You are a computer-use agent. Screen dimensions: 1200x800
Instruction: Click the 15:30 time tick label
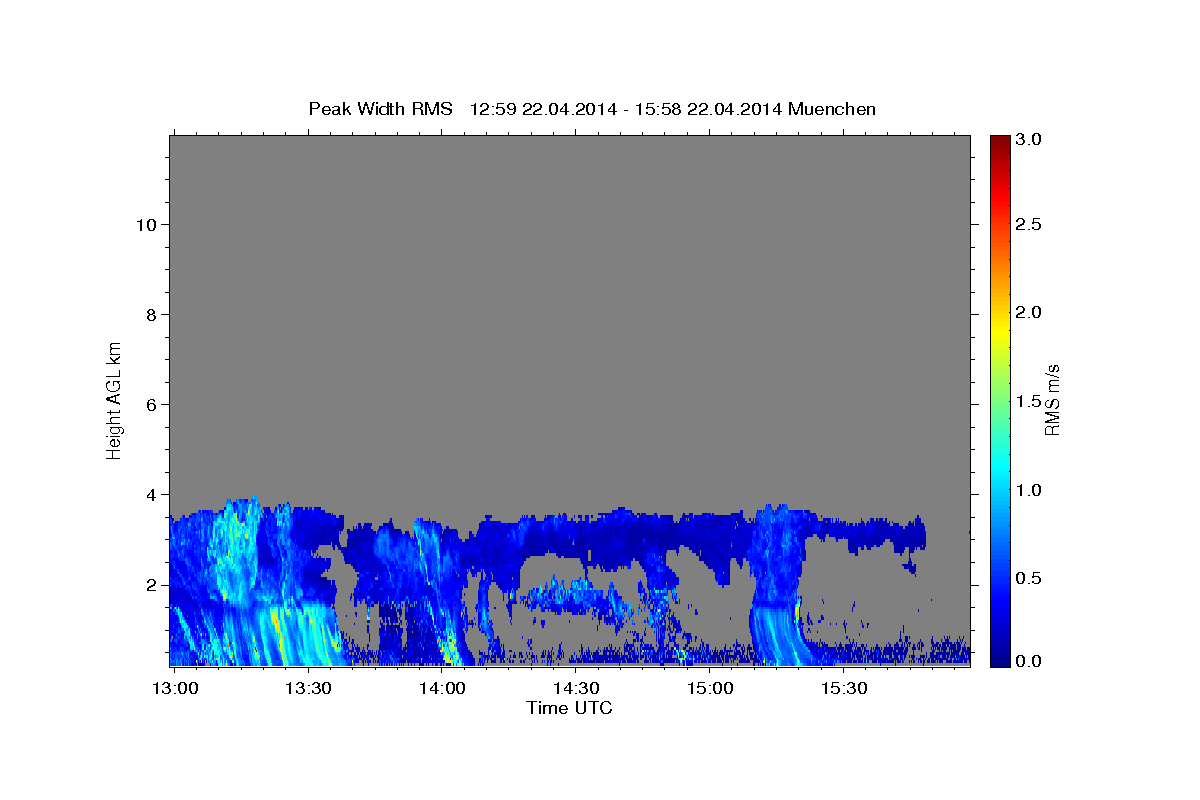tap(843, 689)
